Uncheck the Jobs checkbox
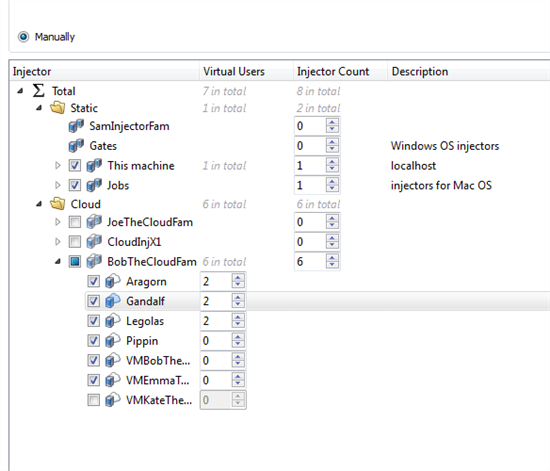 75,185
